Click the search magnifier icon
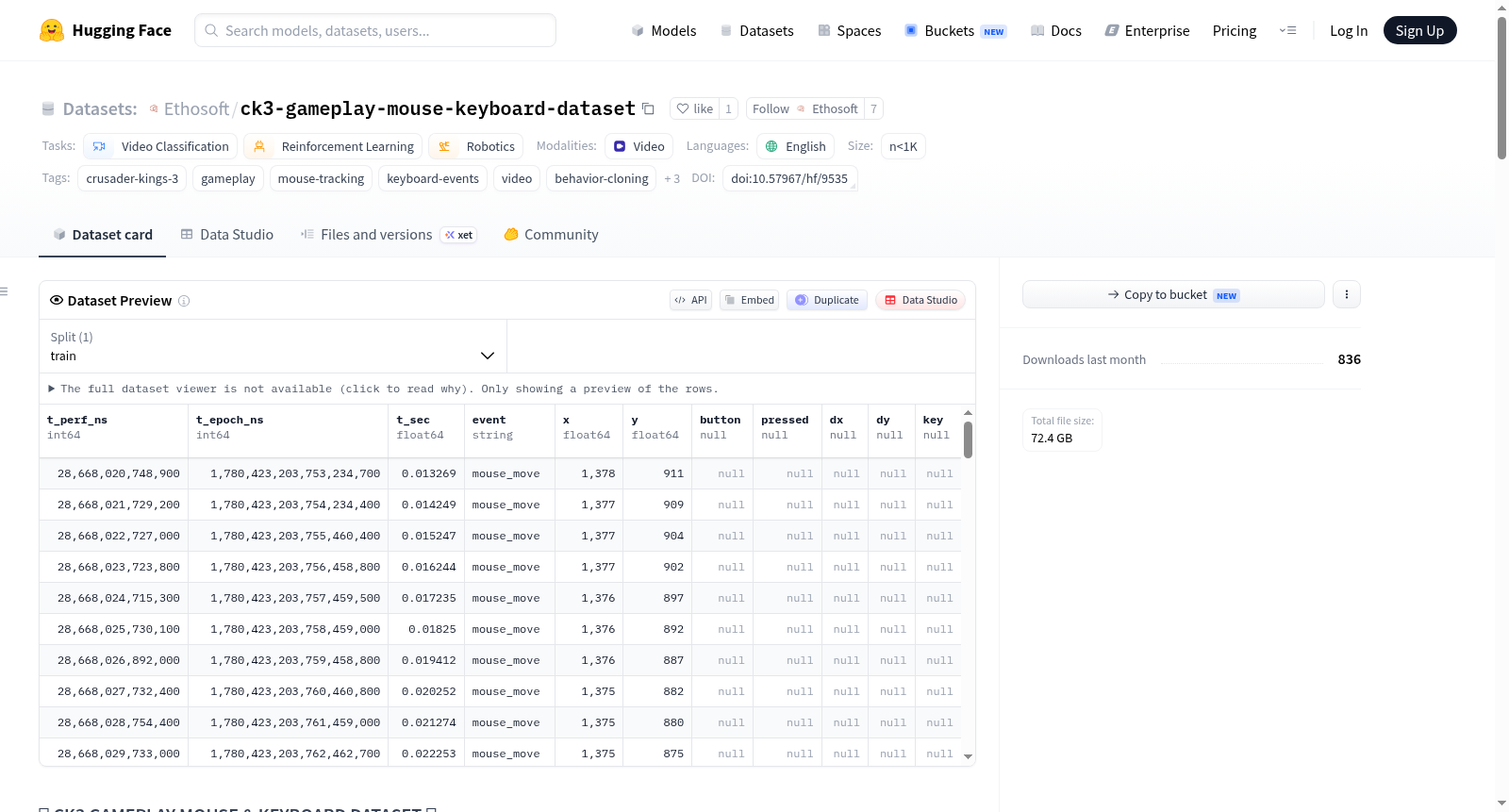 click(211, 30)
